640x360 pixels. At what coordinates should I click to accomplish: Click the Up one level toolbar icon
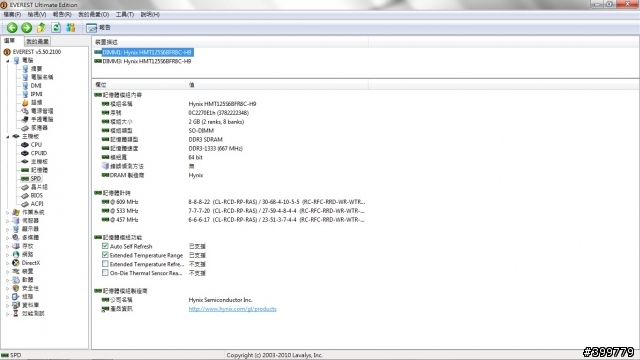41,28
